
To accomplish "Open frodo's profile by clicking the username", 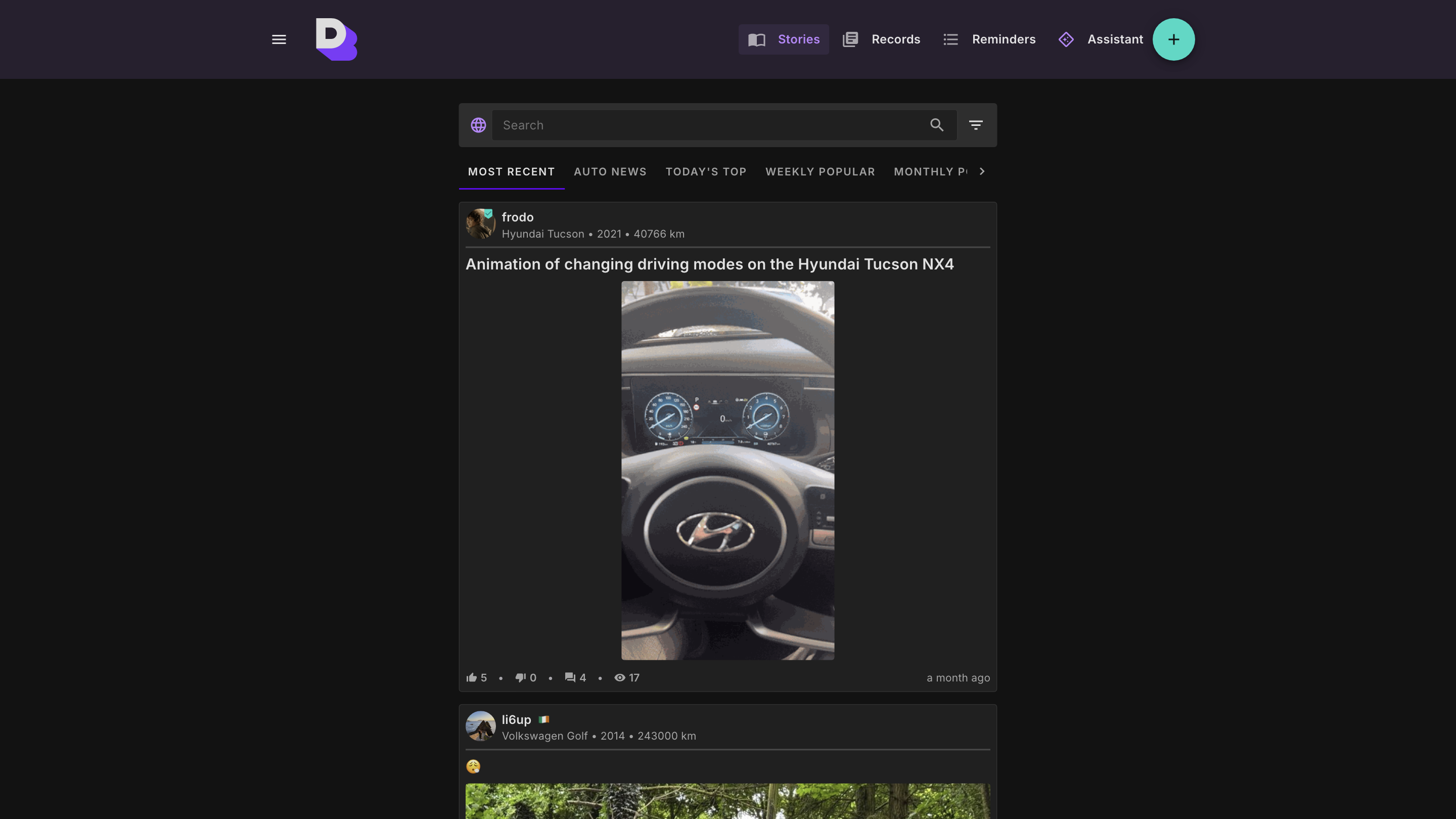I will pyautogui.click(x=518, y=216).
